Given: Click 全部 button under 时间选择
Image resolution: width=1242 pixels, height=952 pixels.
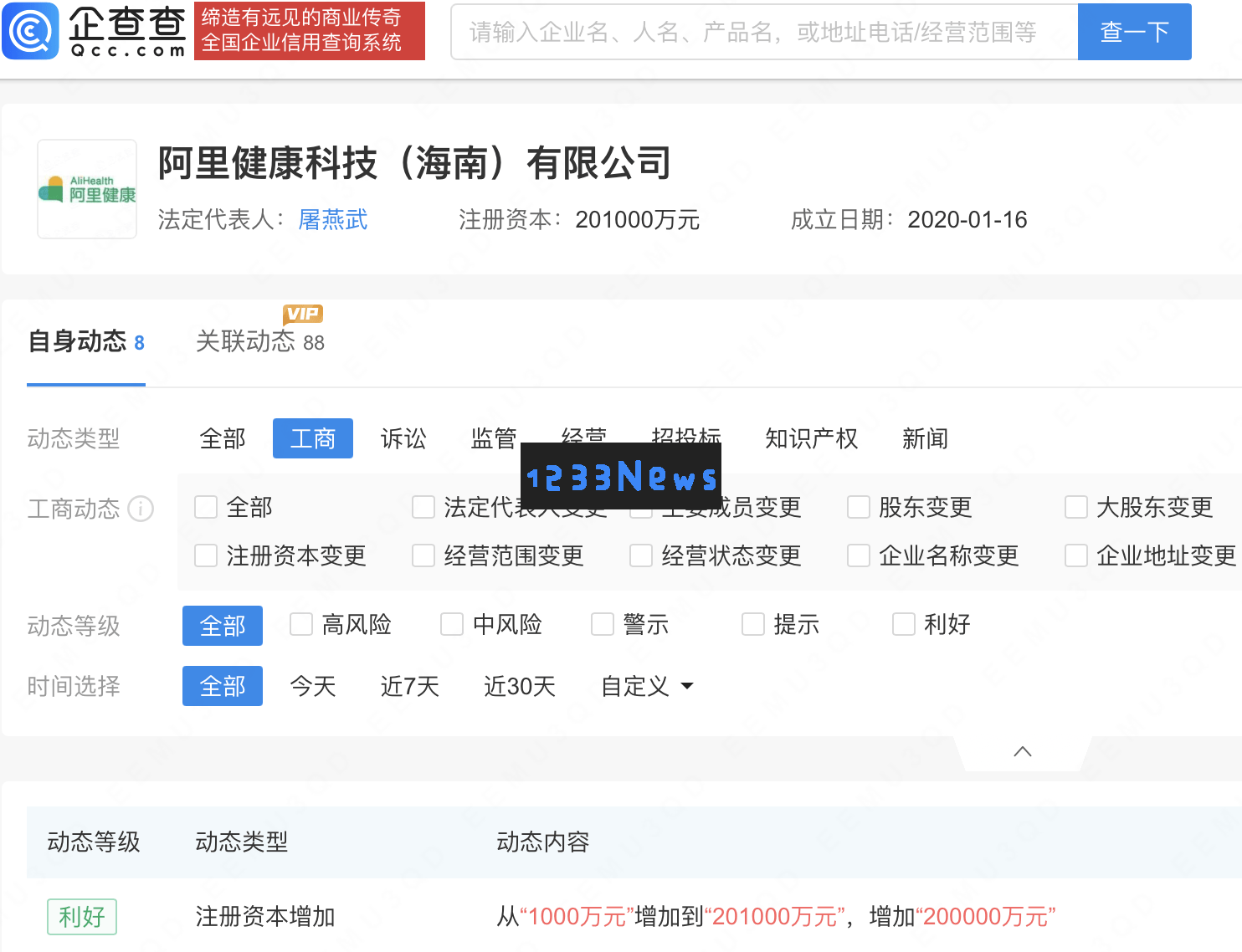Looking at the screenshot, I should (x=223, y=686).
